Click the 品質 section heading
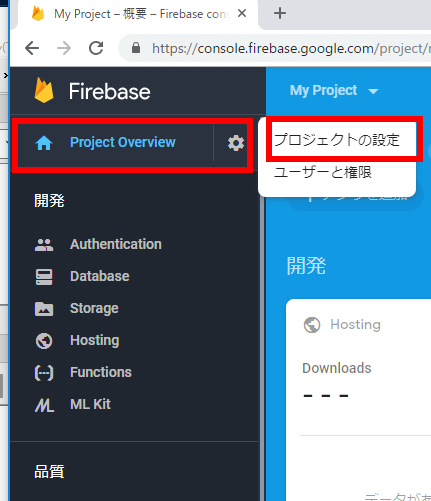The width and height of the screenshot is (431, 501). tap(49, 472)
